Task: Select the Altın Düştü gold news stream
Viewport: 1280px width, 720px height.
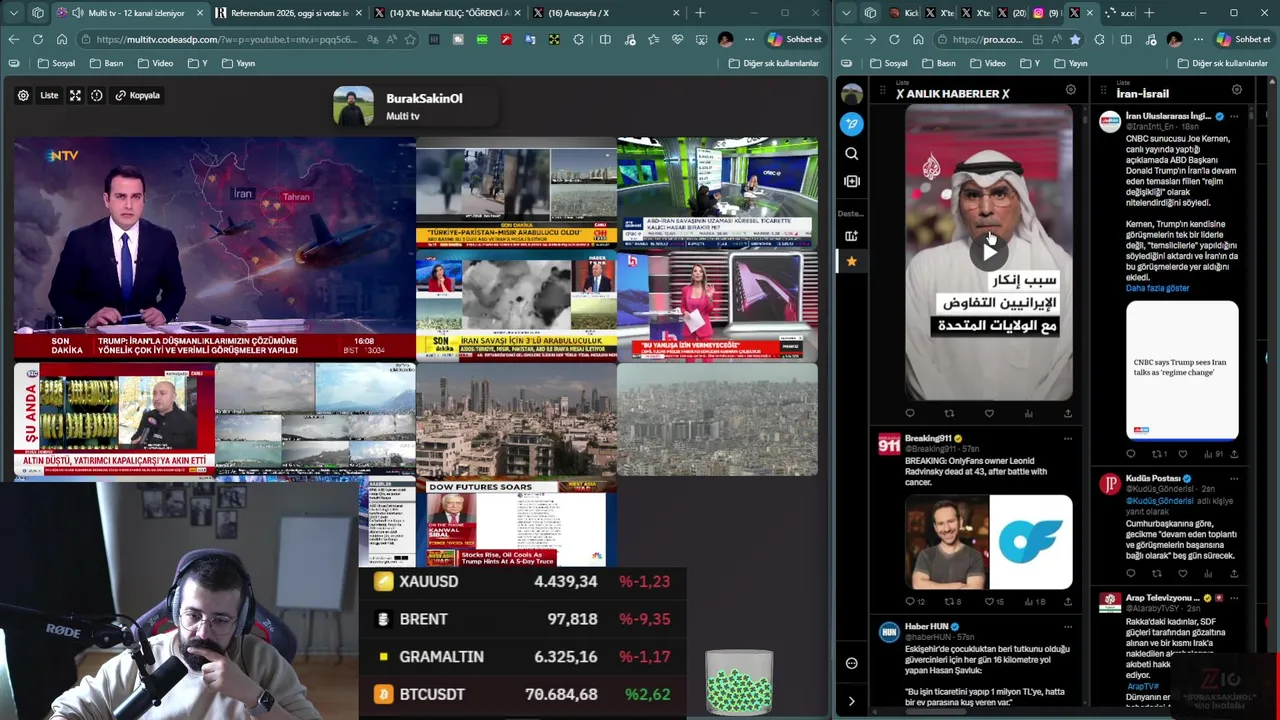Action: tap(114, 419)
